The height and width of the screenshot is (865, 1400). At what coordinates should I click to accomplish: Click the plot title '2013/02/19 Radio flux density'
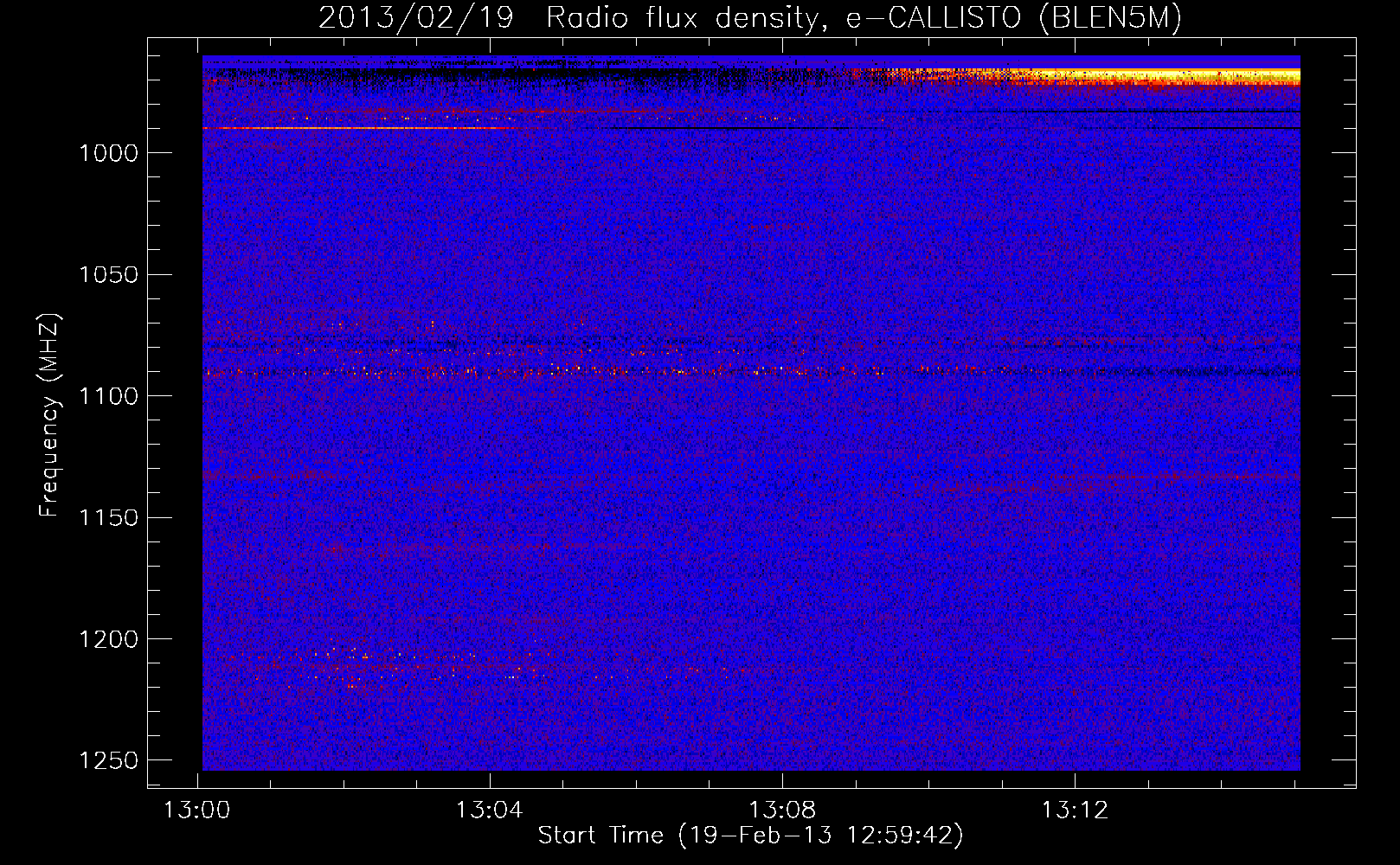749,18
